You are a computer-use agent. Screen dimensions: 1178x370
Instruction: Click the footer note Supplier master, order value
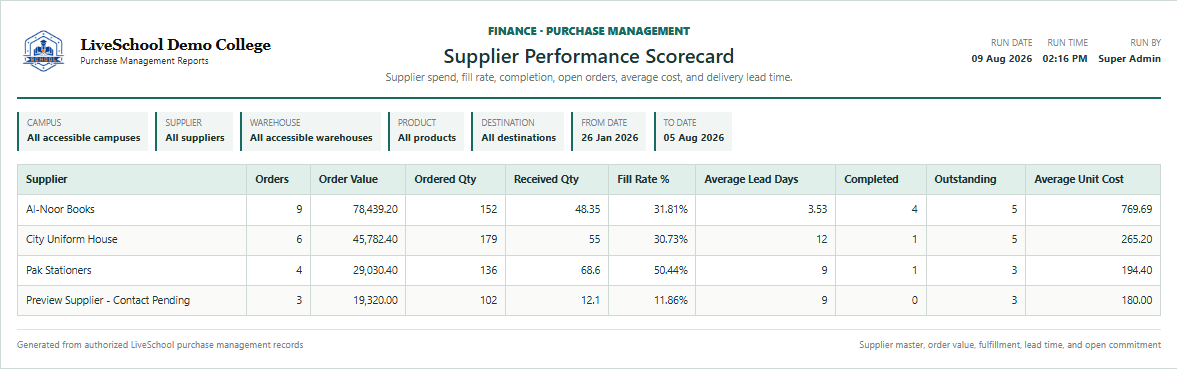(1010, 345)
